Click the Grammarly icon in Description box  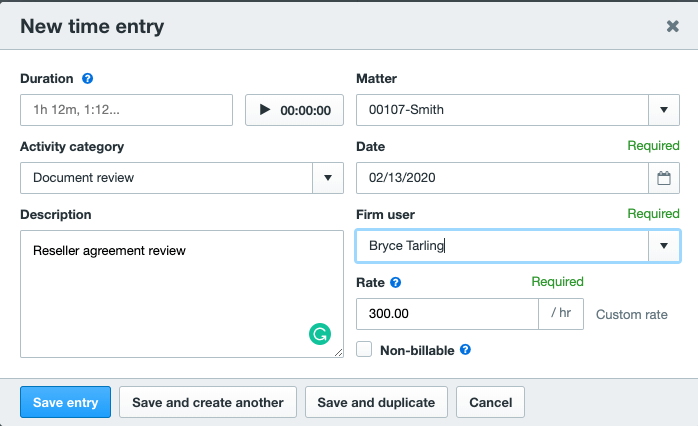320,335
